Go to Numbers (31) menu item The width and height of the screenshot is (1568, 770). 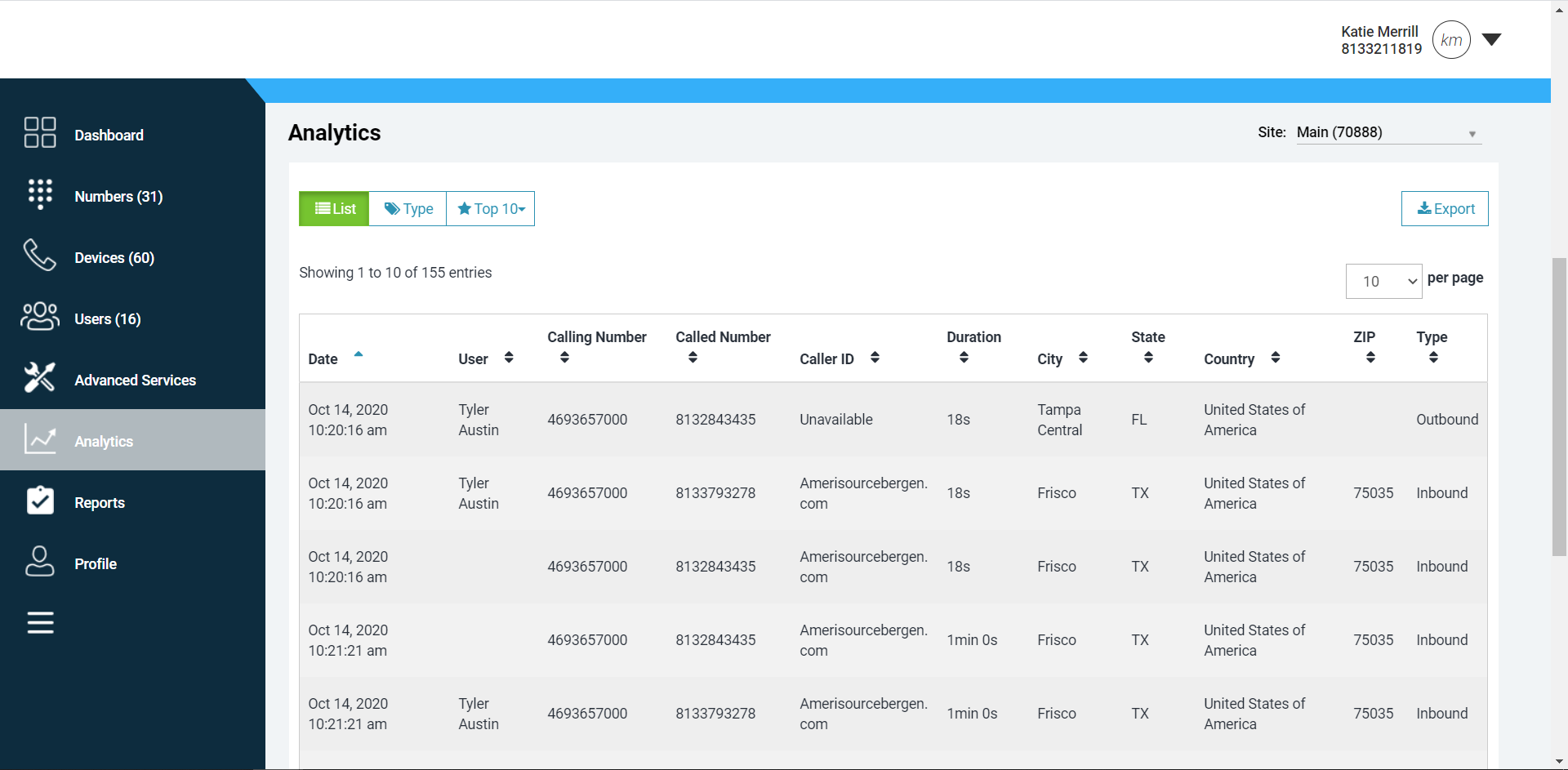(x=118, y=197)
